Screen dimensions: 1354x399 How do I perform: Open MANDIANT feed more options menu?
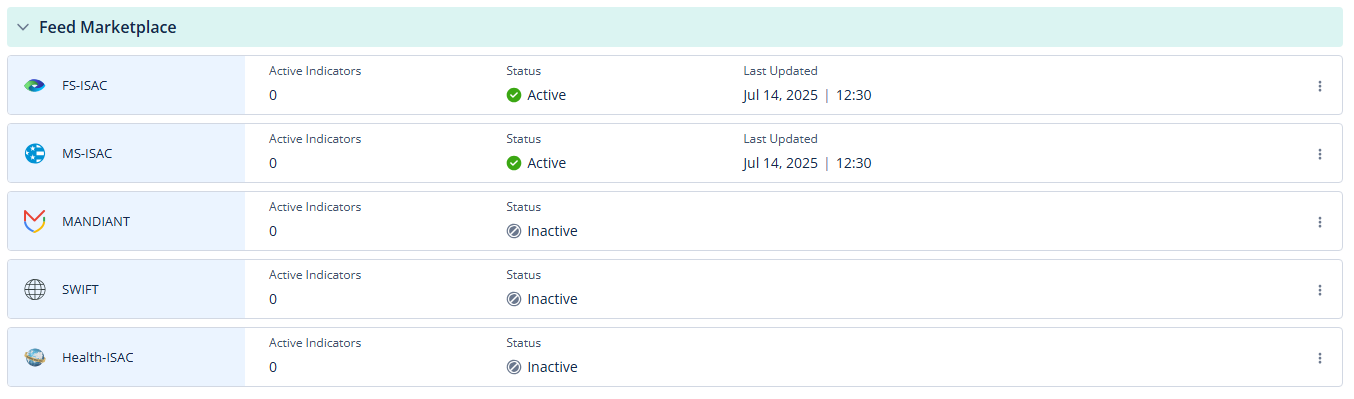coord(1319,222)
